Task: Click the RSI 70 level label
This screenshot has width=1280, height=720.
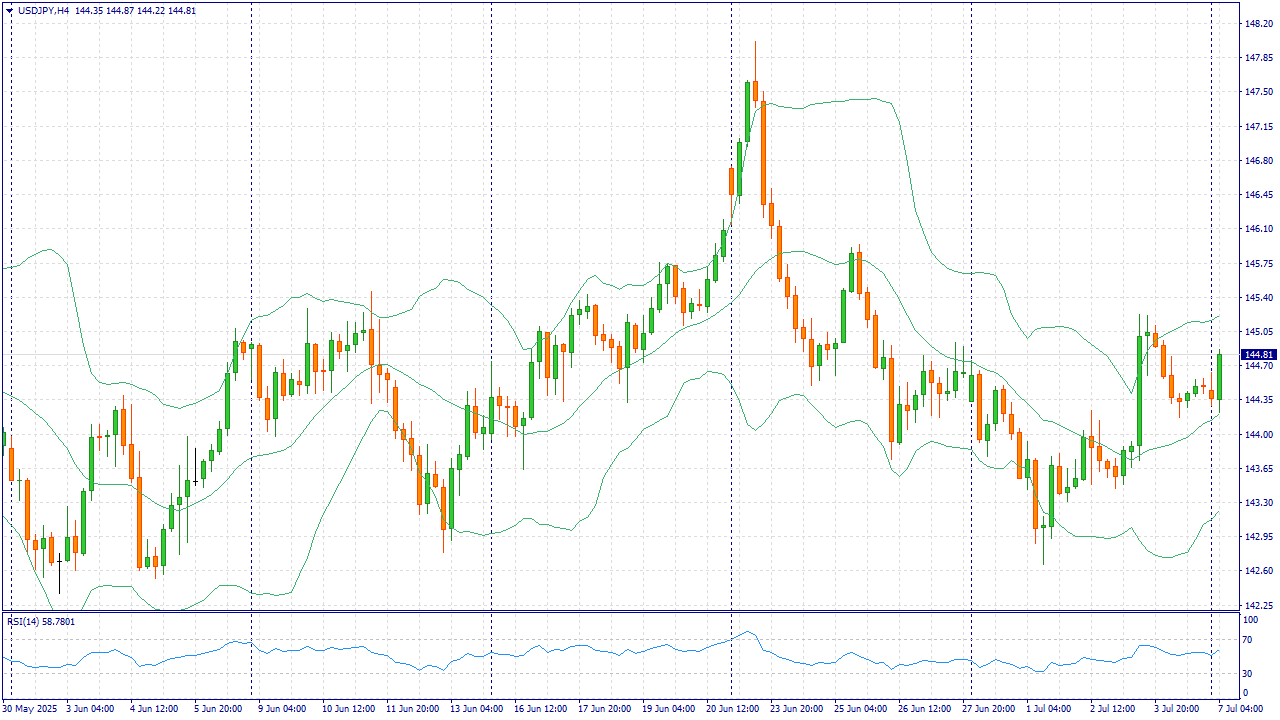Action: 1247,639
